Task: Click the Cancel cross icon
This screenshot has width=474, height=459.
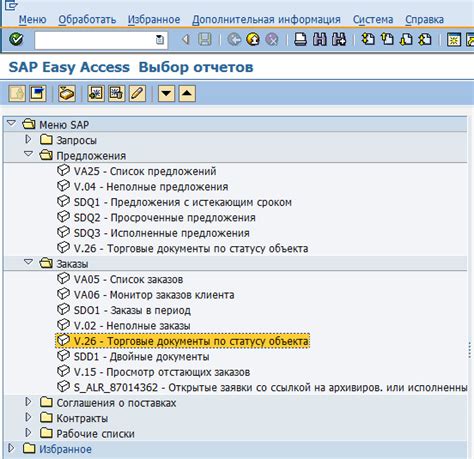Action: coord(272,39)
